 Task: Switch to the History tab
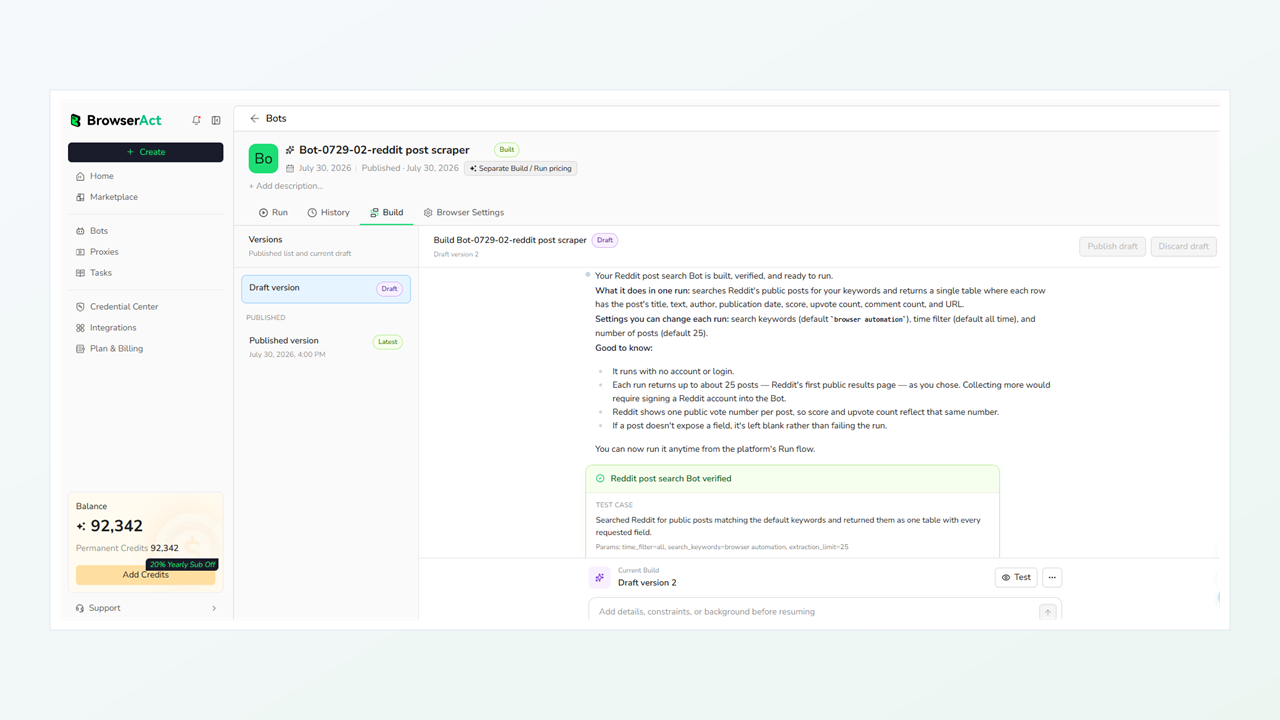pos(328,212)
